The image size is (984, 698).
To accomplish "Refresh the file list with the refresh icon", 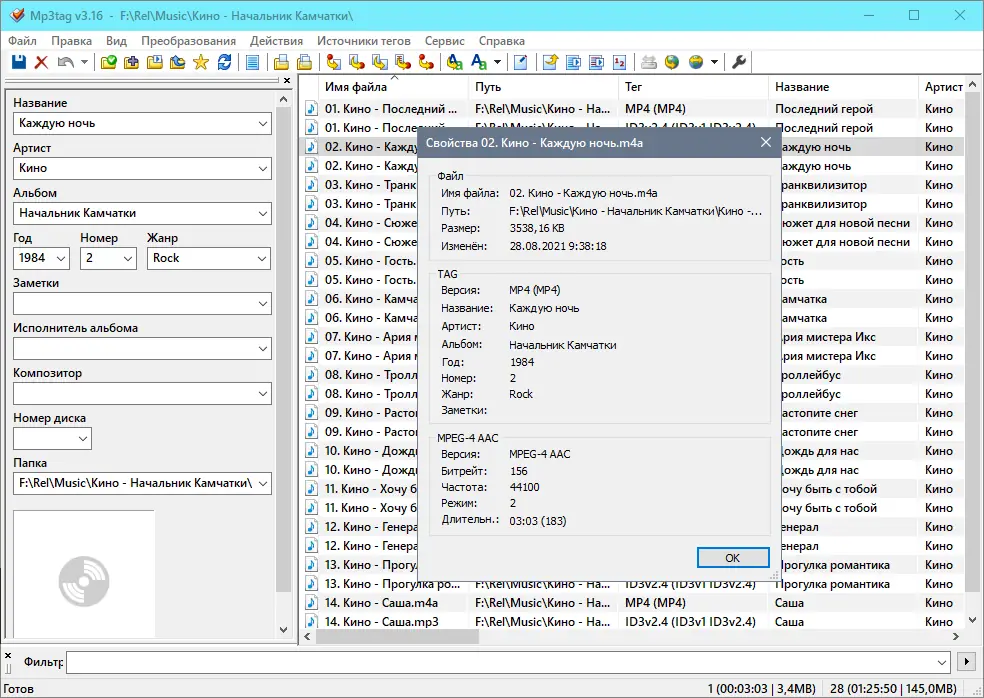I will click(226, 62).
